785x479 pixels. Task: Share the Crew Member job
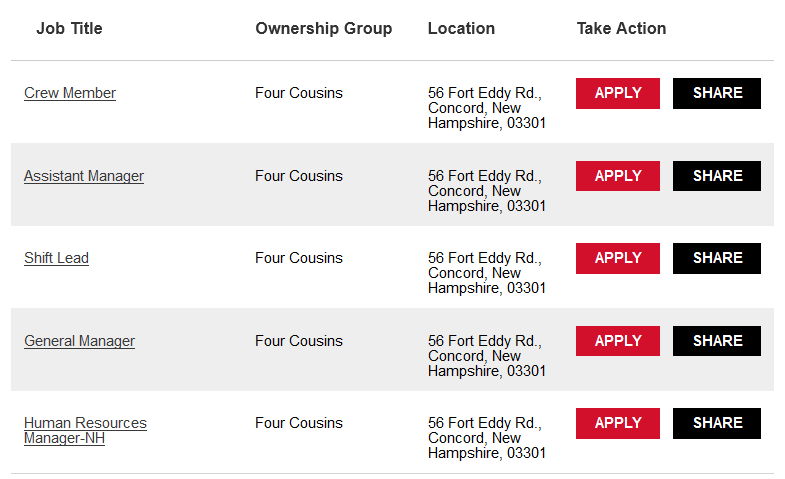[x=717, y=93]
